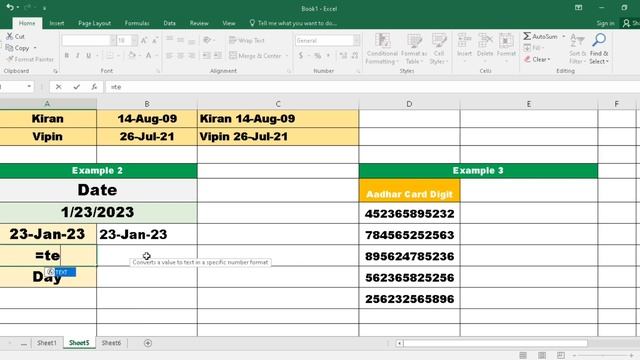
Task: Open Format as Table gallery
Action: [414, 49]
